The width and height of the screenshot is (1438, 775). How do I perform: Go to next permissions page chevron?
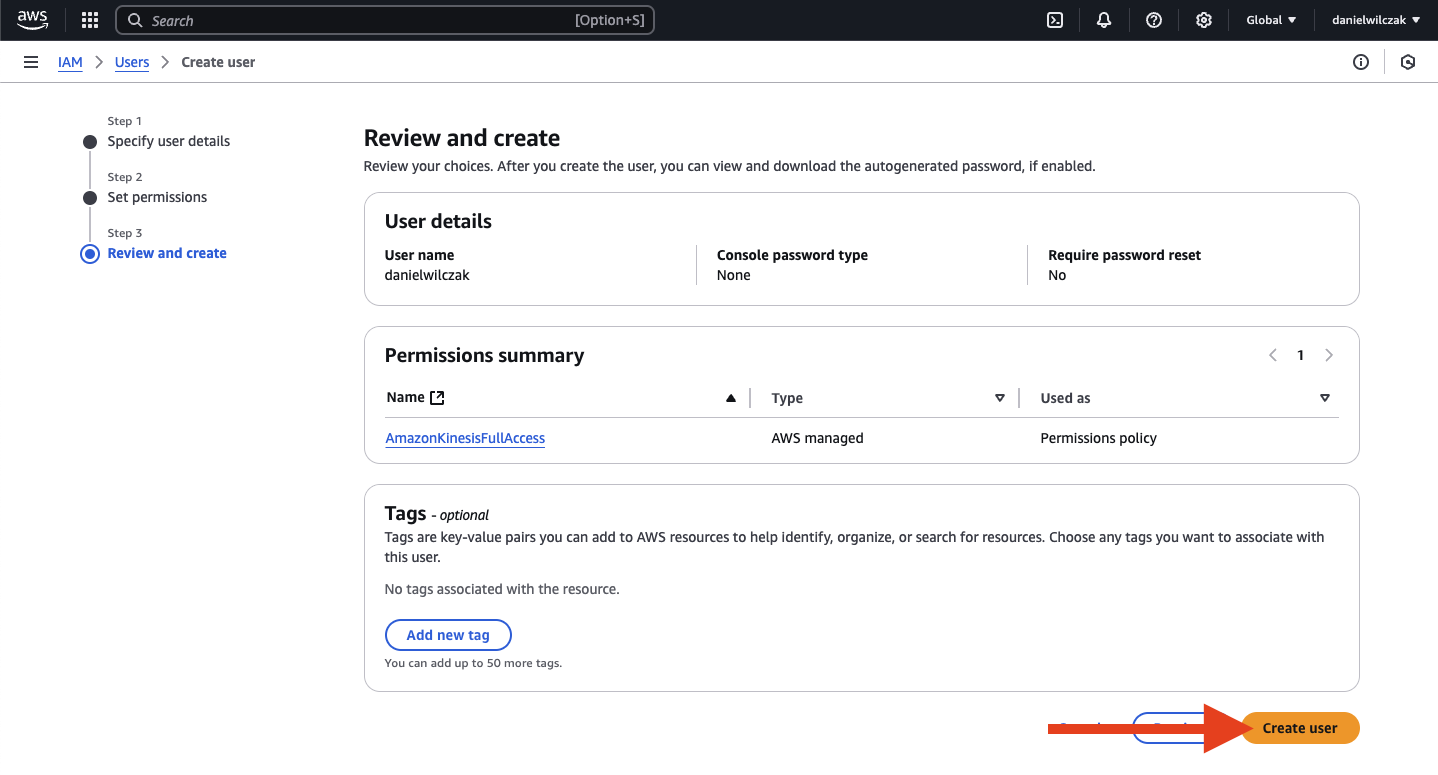pos(1329,355)
